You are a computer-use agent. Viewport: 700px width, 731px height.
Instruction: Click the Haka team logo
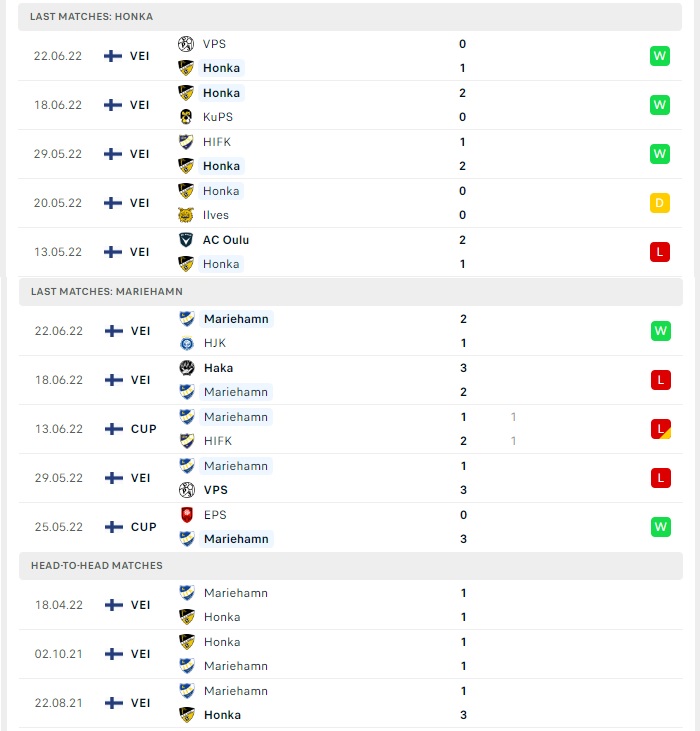(187, 368)
